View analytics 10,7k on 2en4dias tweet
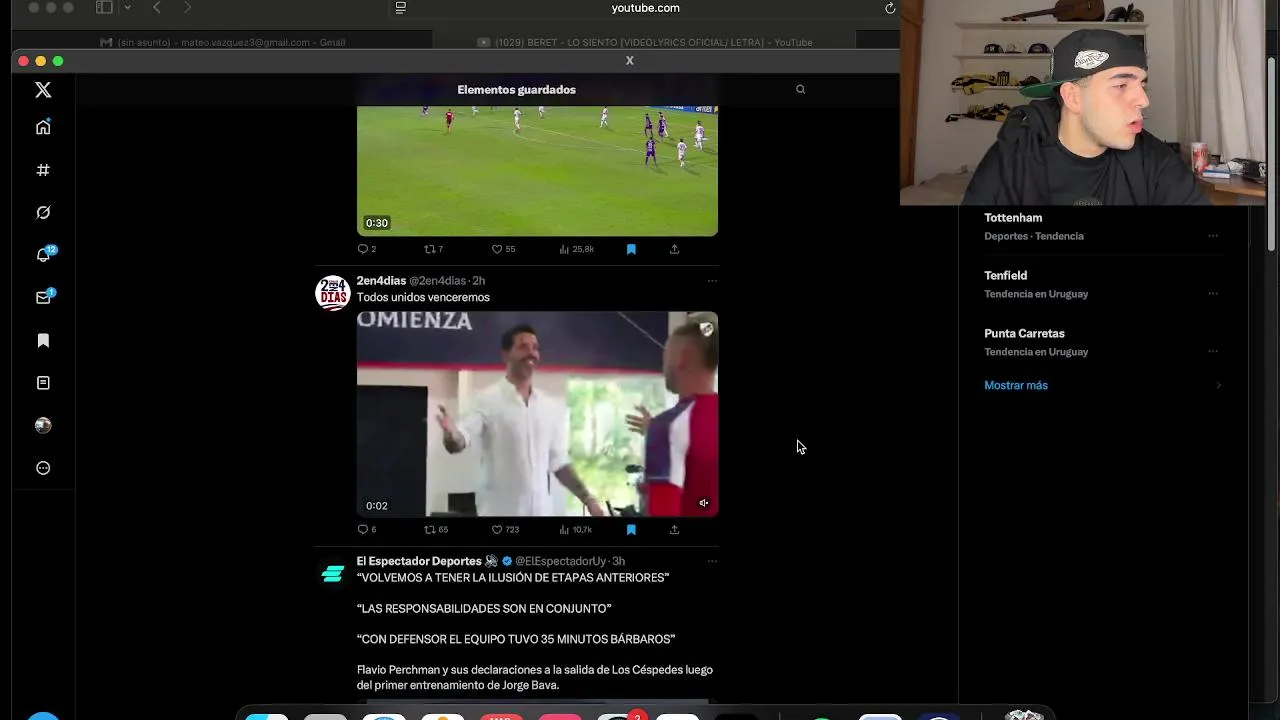The height and width of the screenshot is (720, 1280). point(576,529)
